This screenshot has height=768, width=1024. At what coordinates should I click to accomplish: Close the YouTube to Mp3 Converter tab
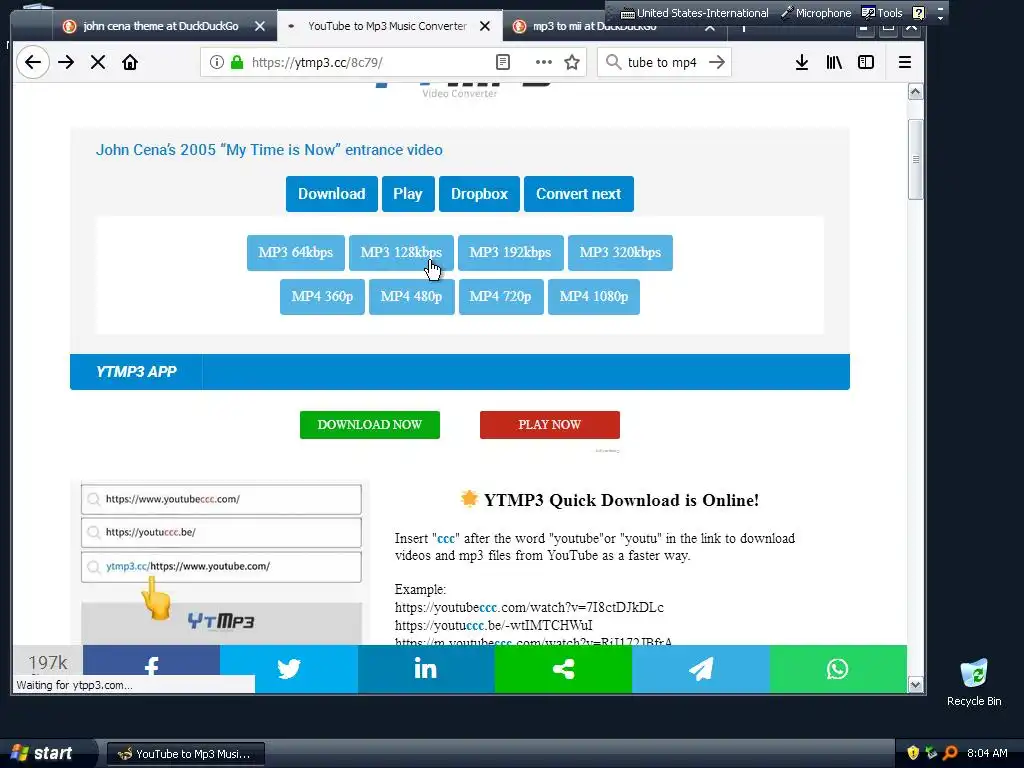coord(485,26)
